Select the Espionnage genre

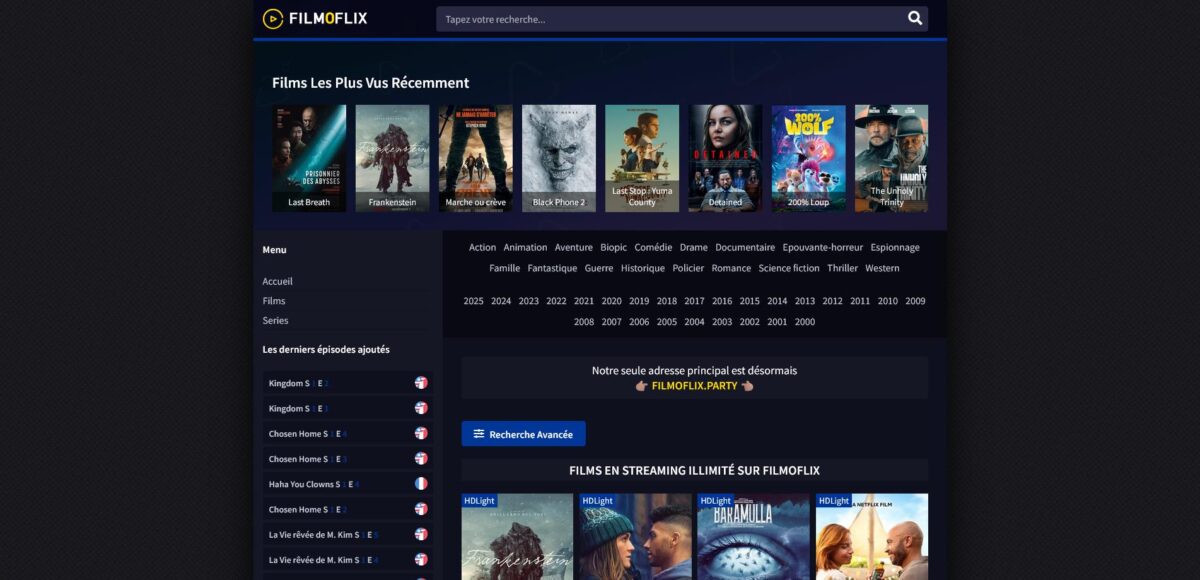click(x=895, y=247)
